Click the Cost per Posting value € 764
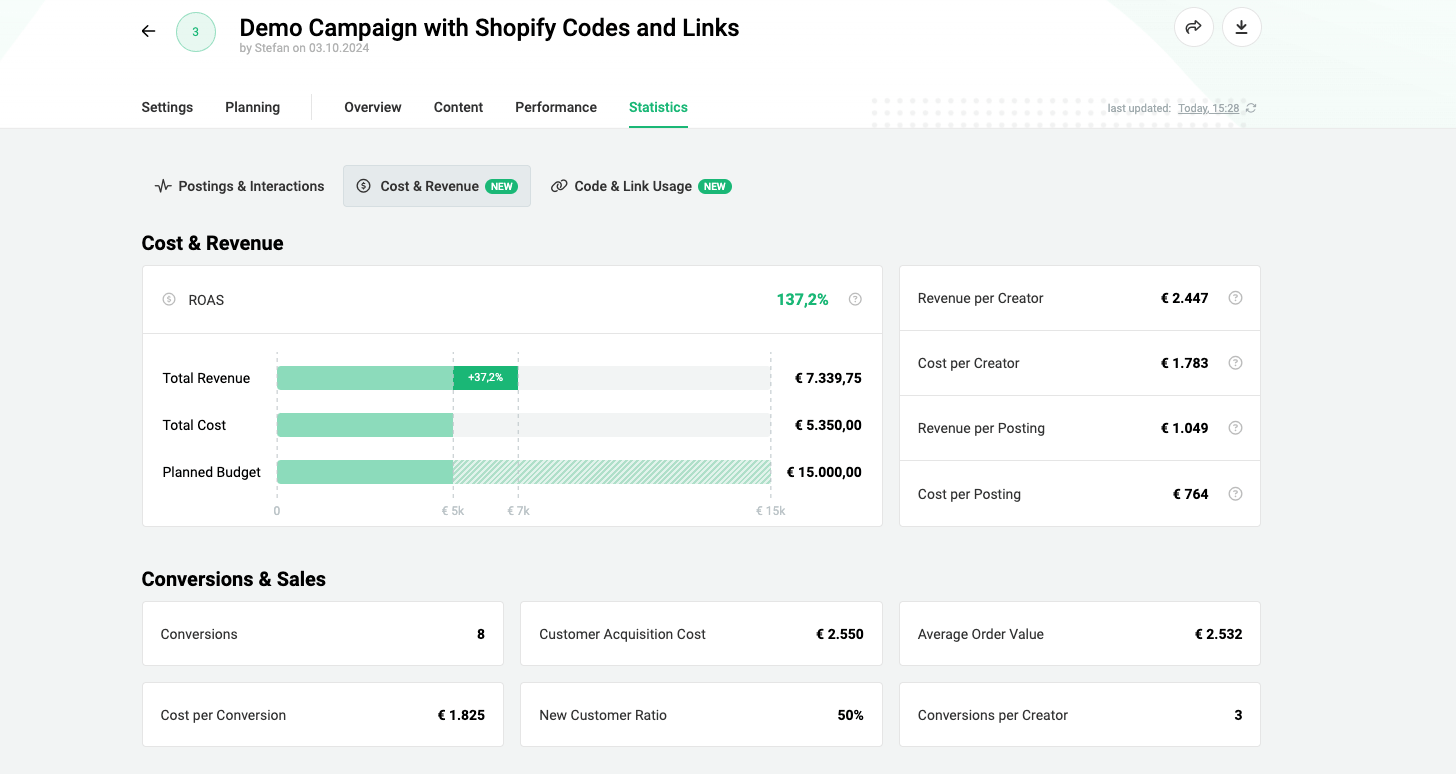The image size is (1456, 774). [1190, 494]
